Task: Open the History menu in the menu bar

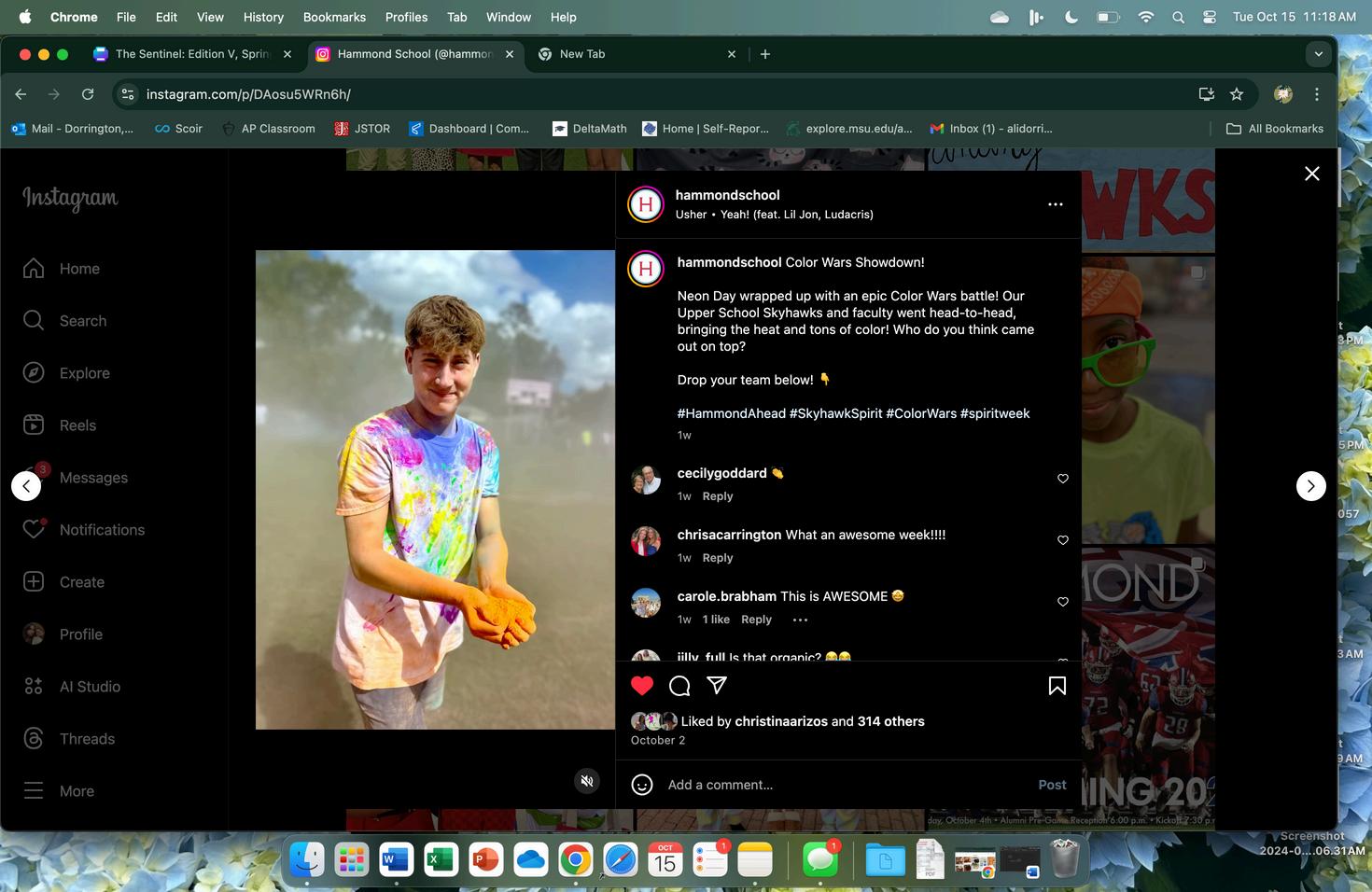Action: point(263,17)
